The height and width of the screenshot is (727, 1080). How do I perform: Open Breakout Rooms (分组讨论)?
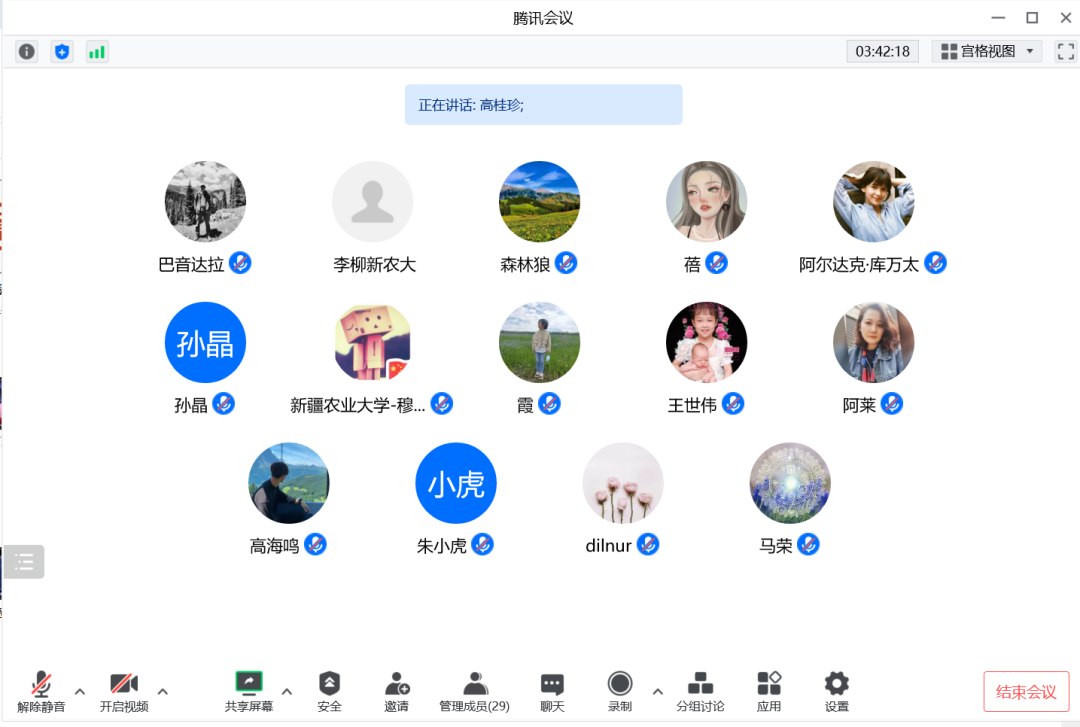coord(700,691)
